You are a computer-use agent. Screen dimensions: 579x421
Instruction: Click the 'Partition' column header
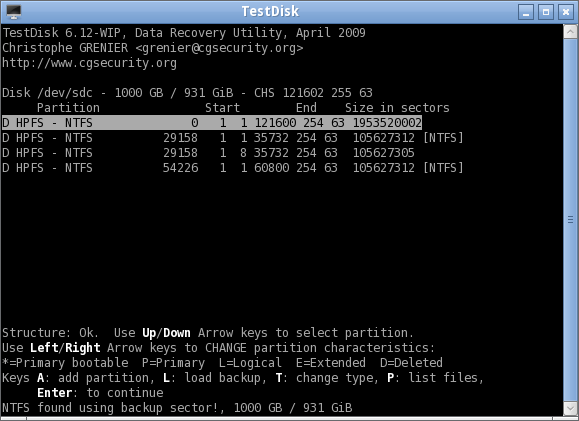(x=68, y=108)
